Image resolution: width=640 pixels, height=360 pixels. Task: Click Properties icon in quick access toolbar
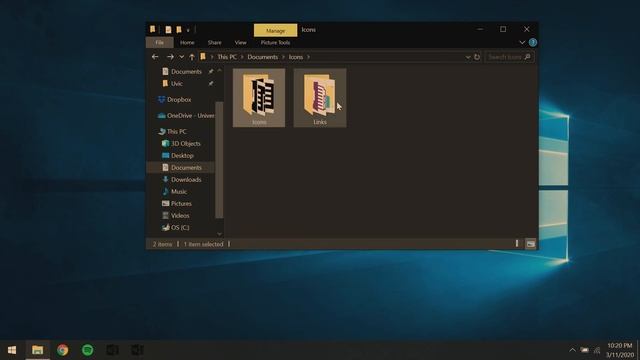(x=168, y=29)
